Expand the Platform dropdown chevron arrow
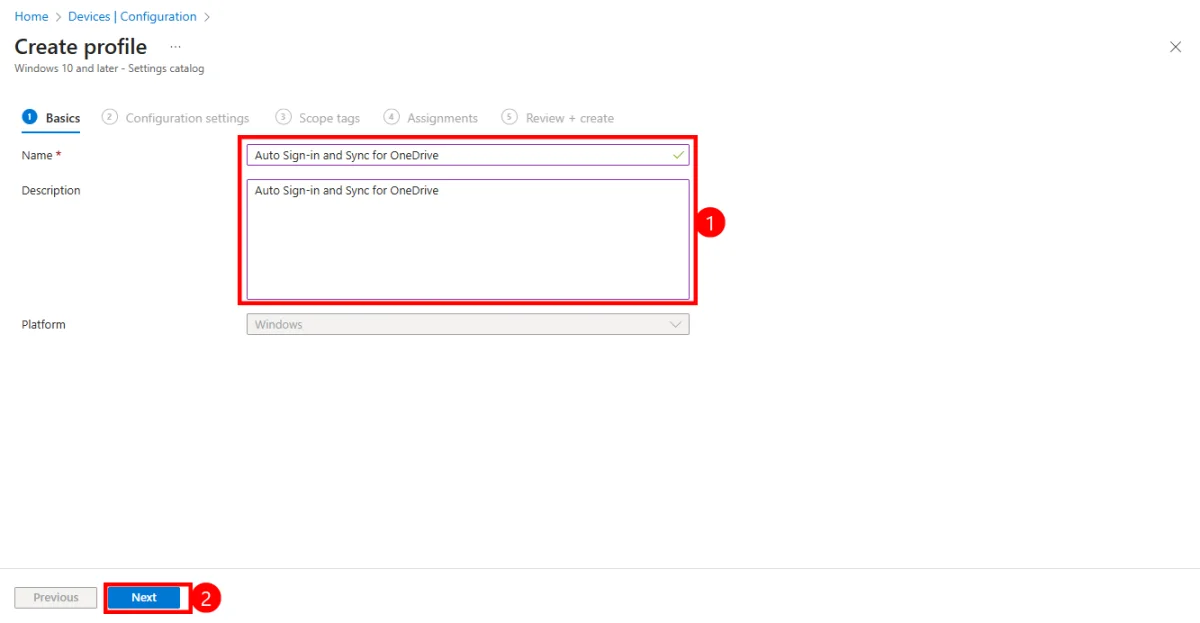 click(676, 324)
